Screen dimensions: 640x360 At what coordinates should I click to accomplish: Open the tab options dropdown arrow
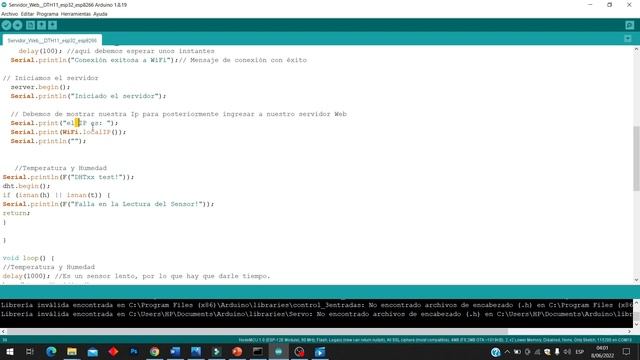pos(628,39)
